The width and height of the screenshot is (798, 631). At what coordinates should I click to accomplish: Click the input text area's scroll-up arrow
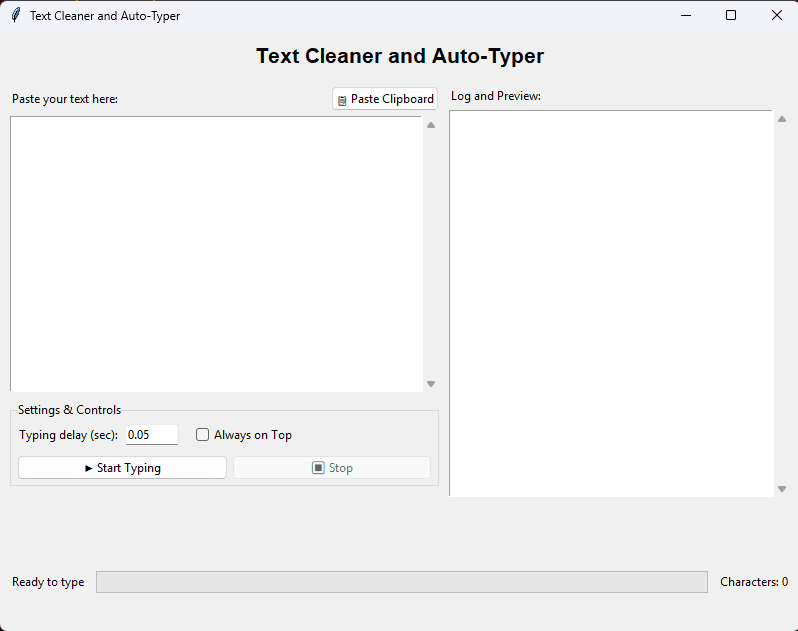point(431,125)
